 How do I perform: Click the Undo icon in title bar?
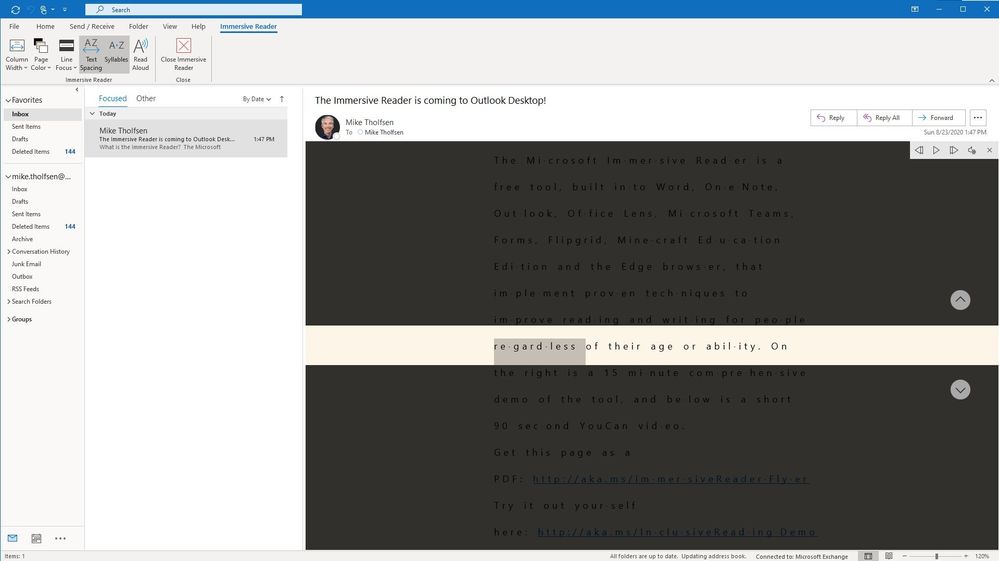tap(29, 10)
